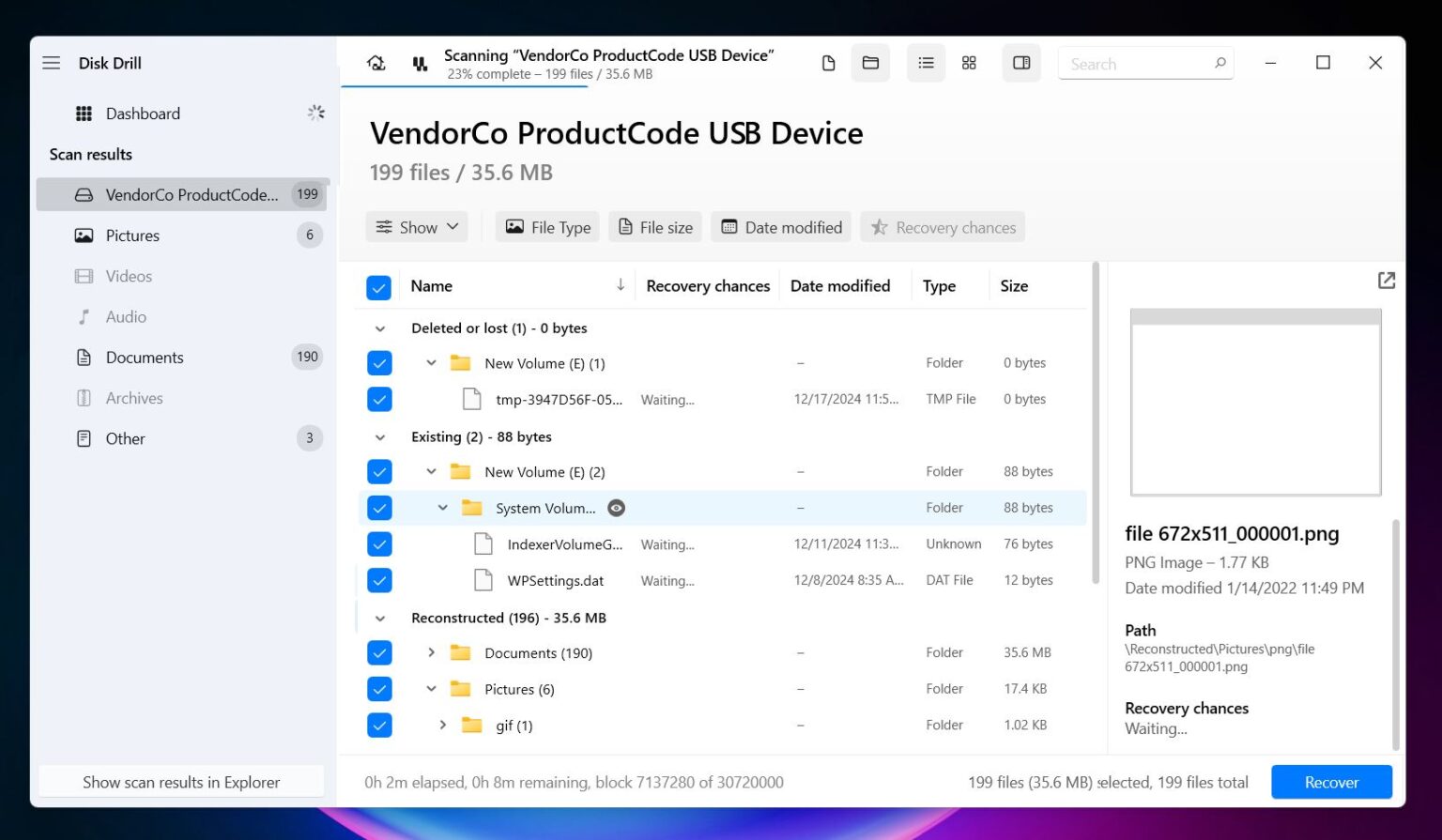This screenshot has height=840, width=1442.
Task: Open the image in external preview window
Action: pyautogui.click(x=1387, y=280)
